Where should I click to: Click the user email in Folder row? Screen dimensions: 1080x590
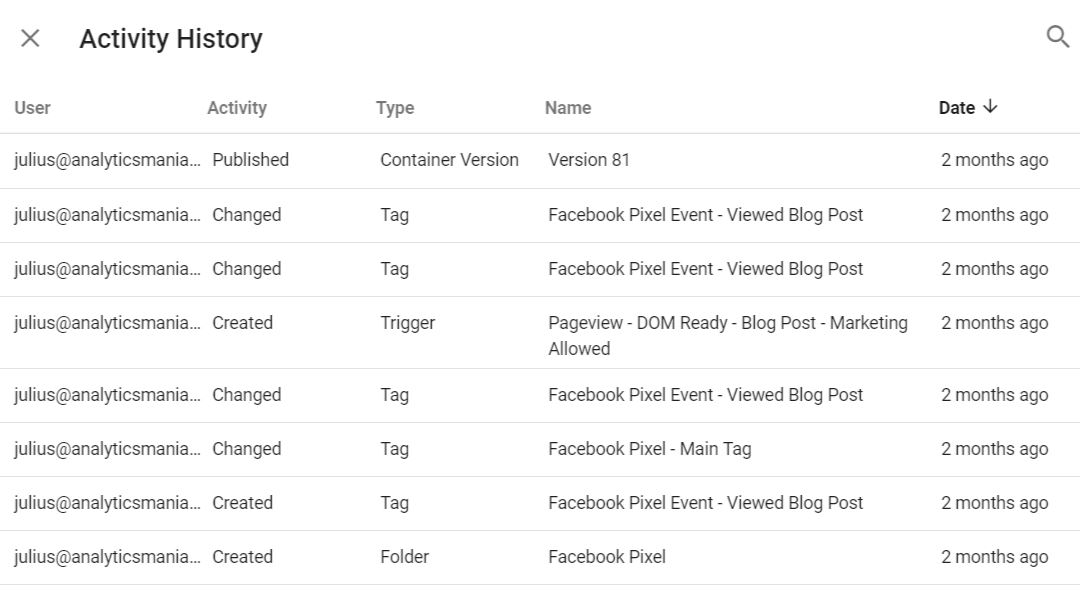(107, 557)
